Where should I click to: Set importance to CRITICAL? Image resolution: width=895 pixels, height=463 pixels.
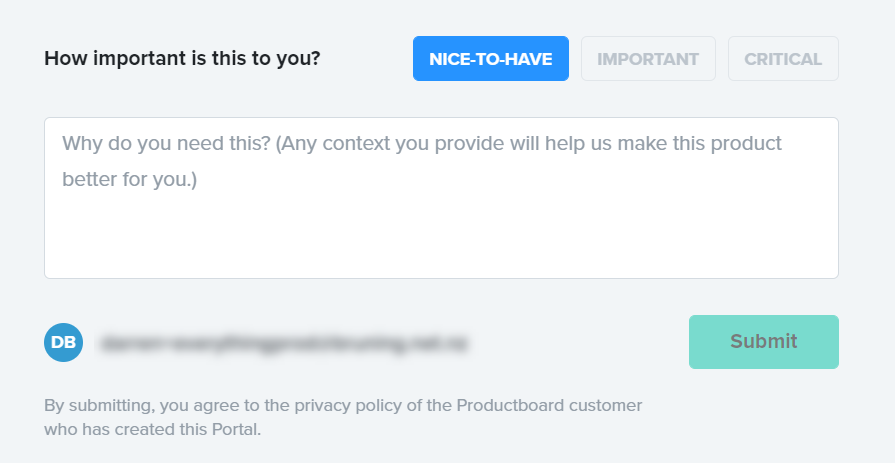click(x=783, y=58)
